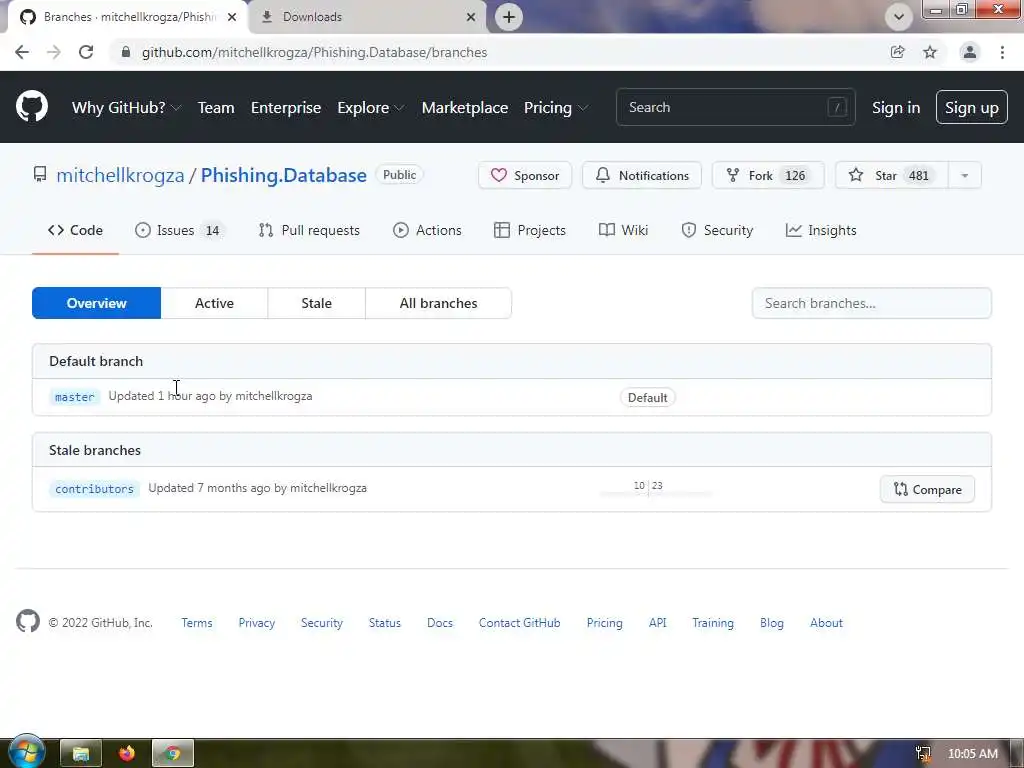Click the lock icon in address bar
The width and height of the screenshot is (1024, 768).
126,52
